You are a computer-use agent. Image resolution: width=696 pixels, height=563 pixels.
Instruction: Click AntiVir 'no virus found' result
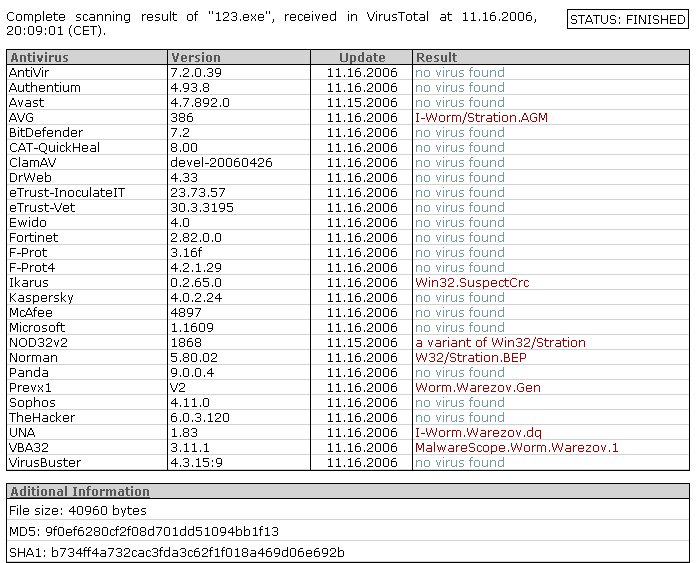pos(460,72)
